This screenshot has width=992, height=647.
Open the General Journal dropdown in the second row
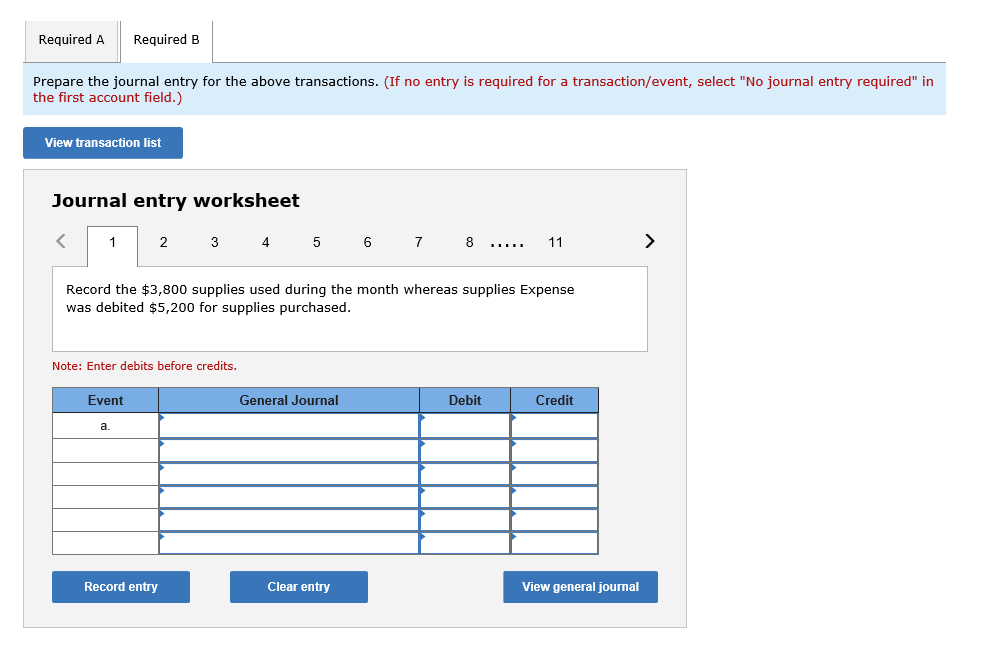tap(288, 449)
